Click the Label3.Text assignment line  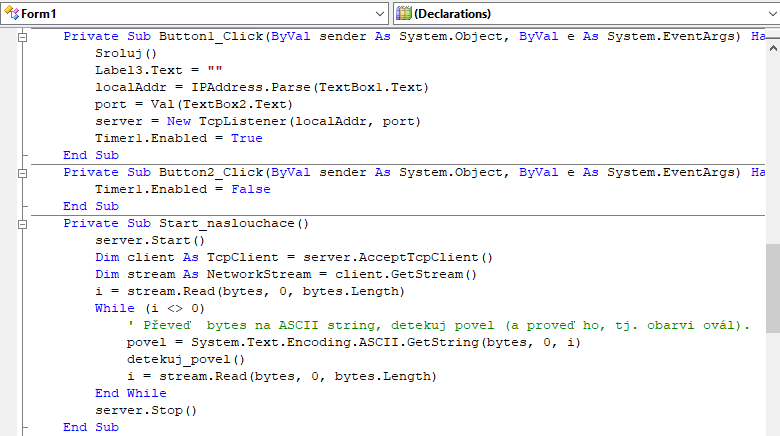(150, 70)
